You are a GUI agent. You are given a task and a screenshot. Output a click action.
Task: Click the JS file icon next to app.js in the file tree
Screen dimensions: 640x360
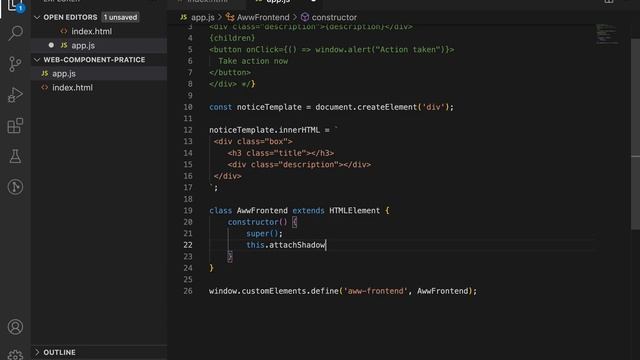(x=45, y=73)
